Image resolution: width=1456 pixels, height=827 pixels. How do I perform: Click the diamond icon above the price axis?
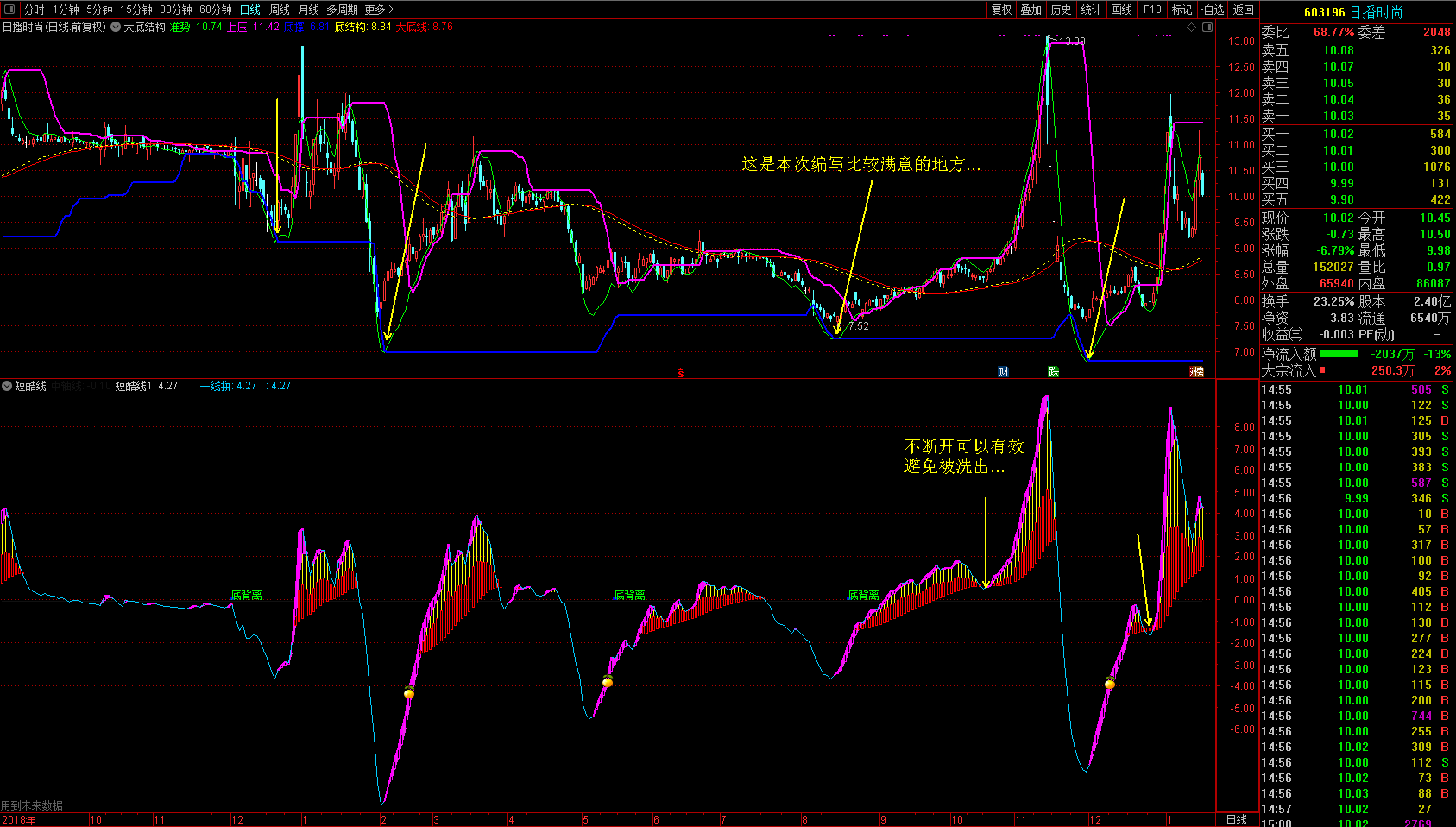[1192, 27]
